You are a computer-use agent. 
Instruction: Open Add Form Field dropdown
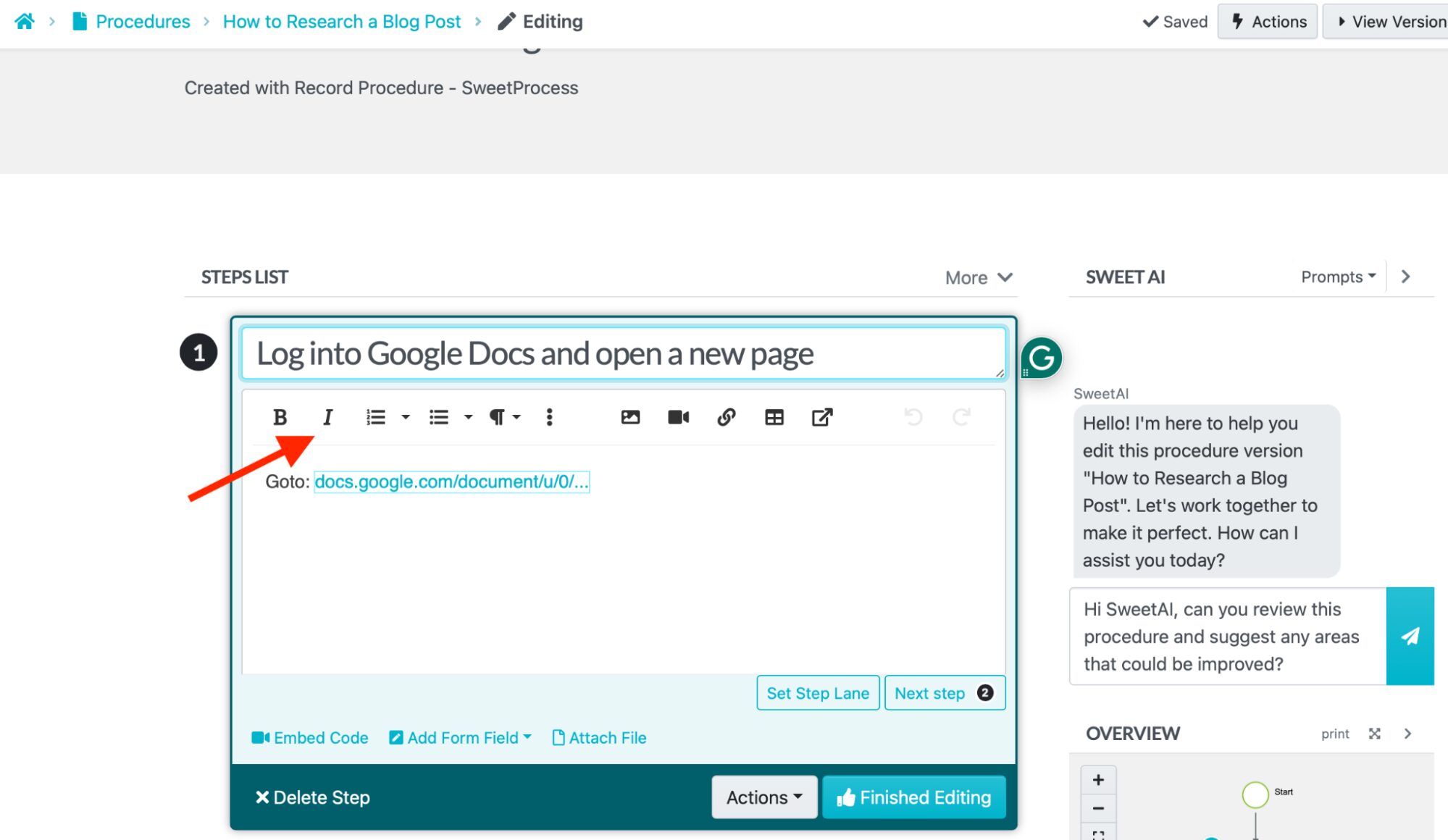[460, 738]
